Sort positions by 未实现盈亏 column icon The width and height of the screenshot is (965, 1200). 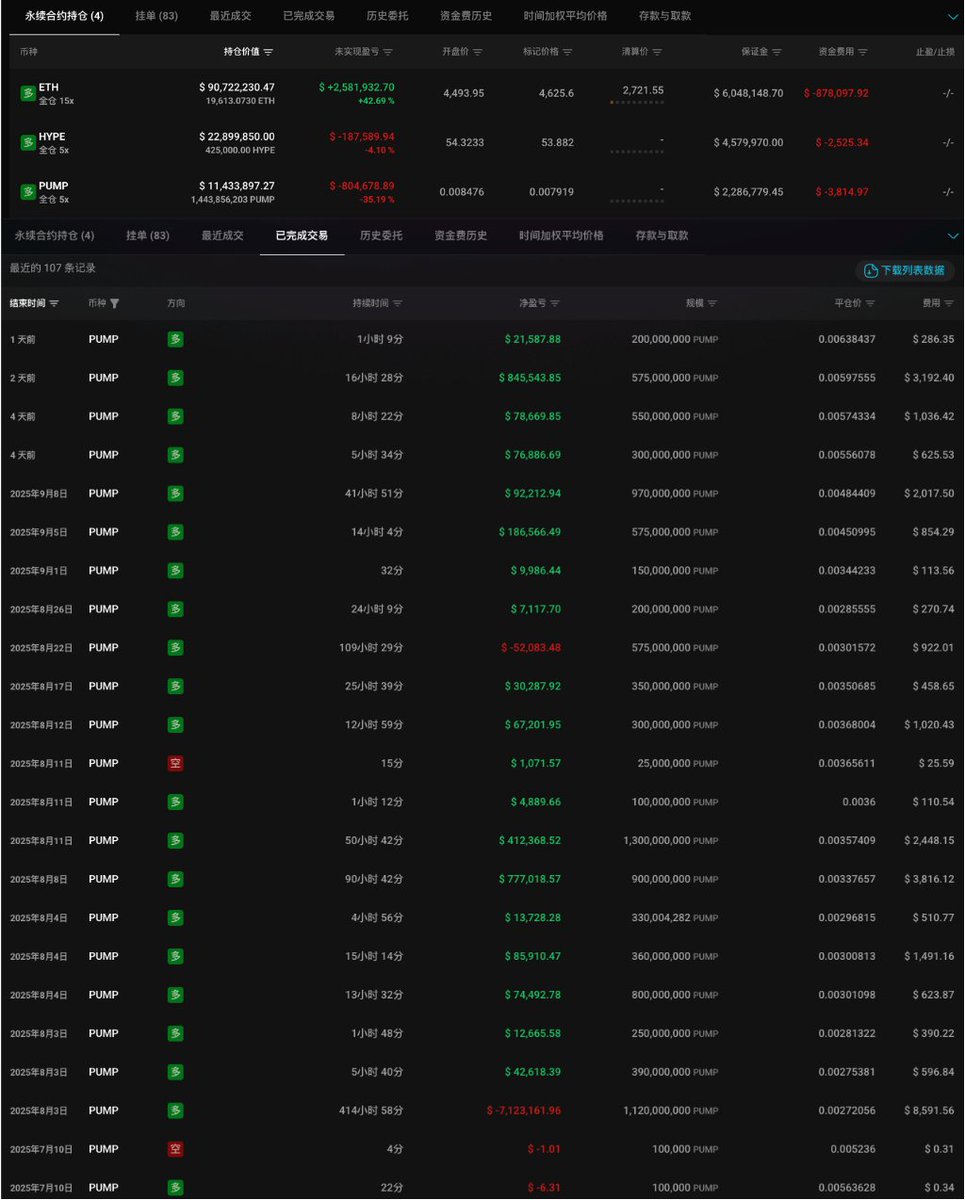[388, 51]
